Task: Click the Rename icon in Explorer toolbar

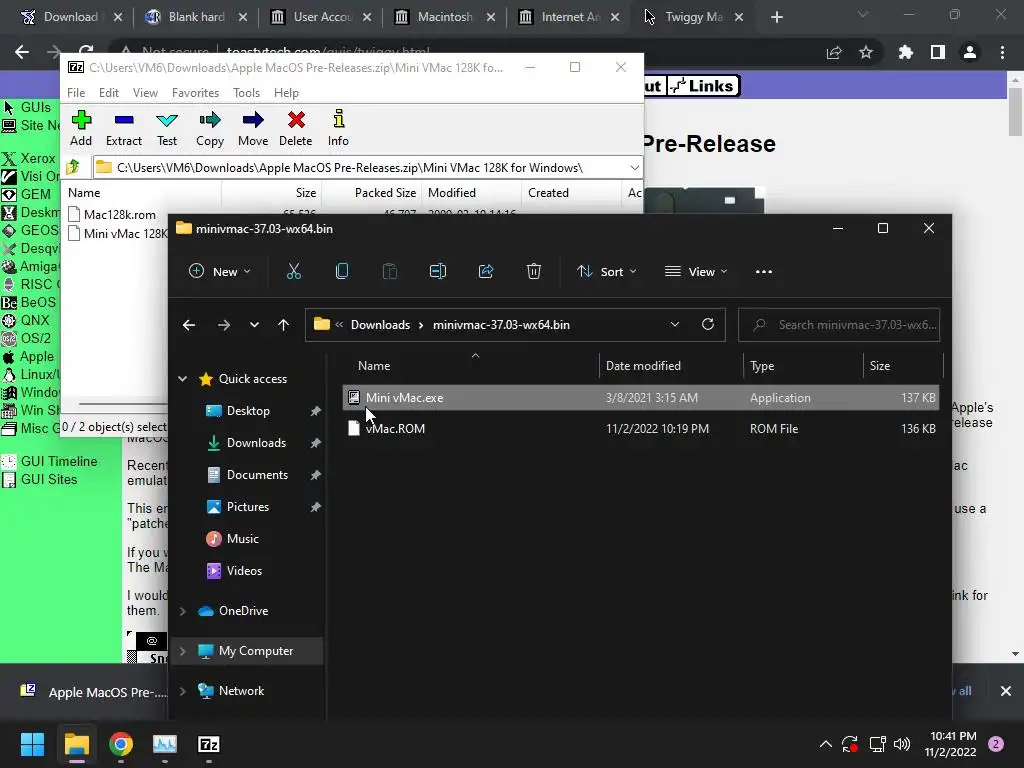Action: (x=438, y=272)
